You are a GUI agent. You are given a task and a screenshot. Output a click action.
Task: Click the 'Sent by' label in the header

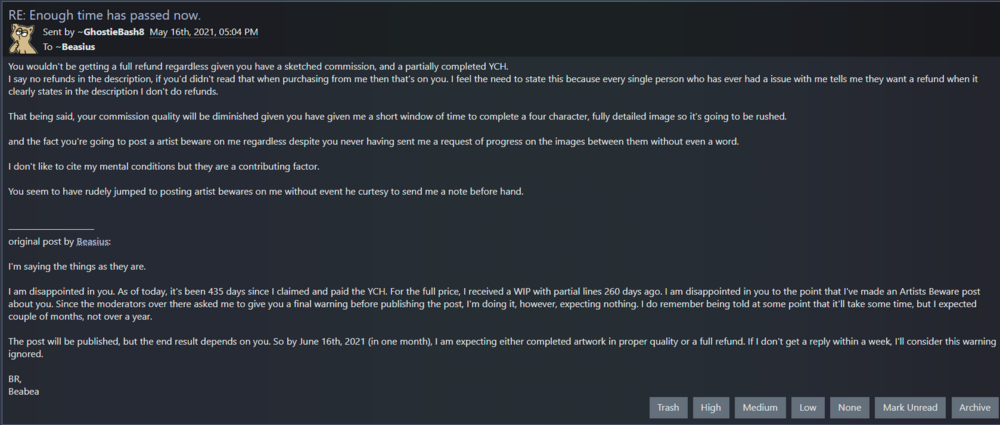click(x=55, y=32)
